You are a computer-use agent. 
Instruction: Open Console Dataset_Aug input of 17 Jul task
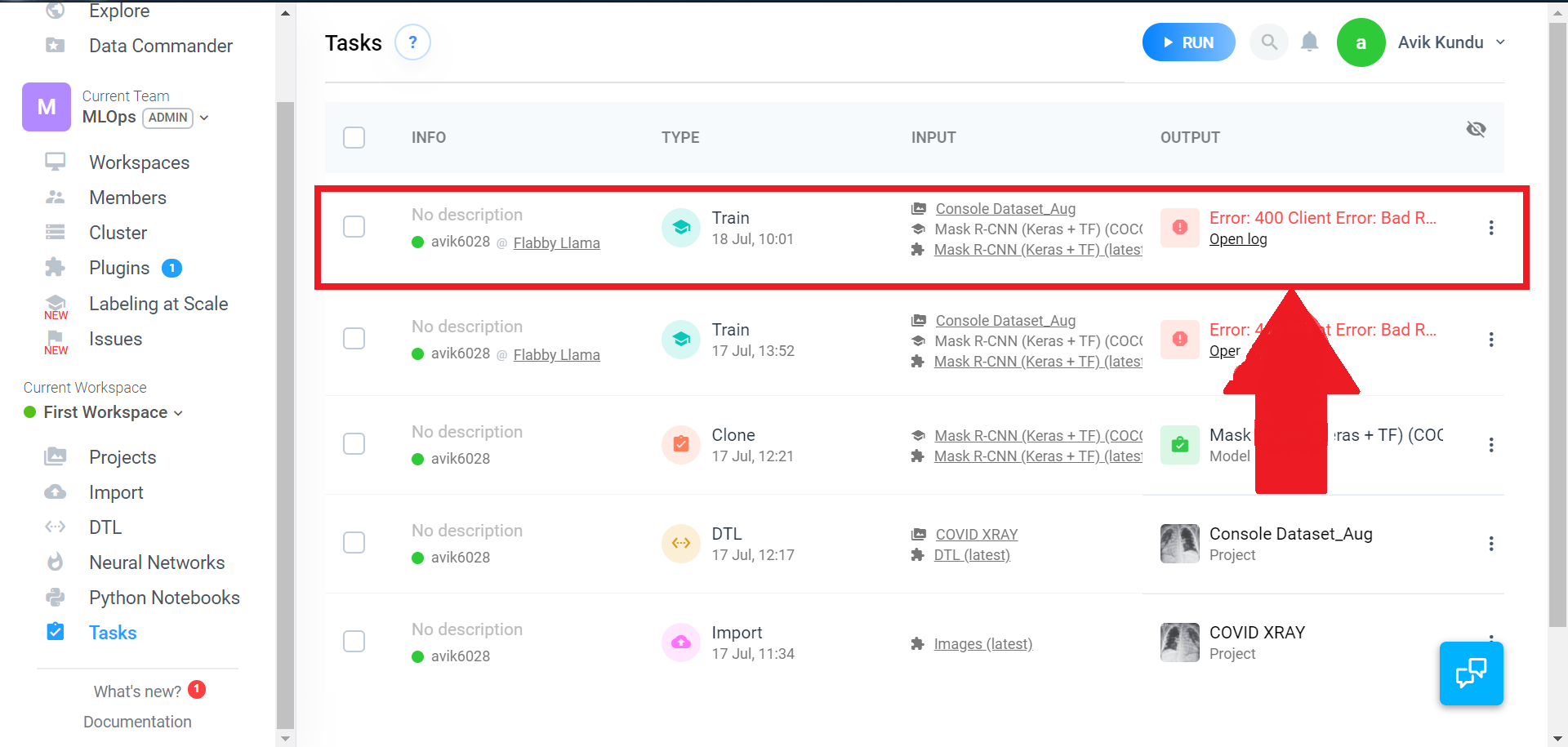(1005, 321)
